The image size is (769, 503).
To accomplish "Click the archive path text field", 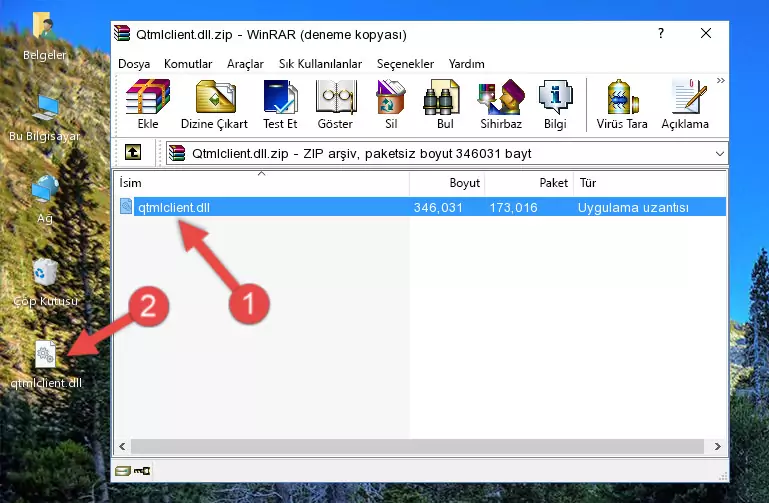I will point(446,153).
